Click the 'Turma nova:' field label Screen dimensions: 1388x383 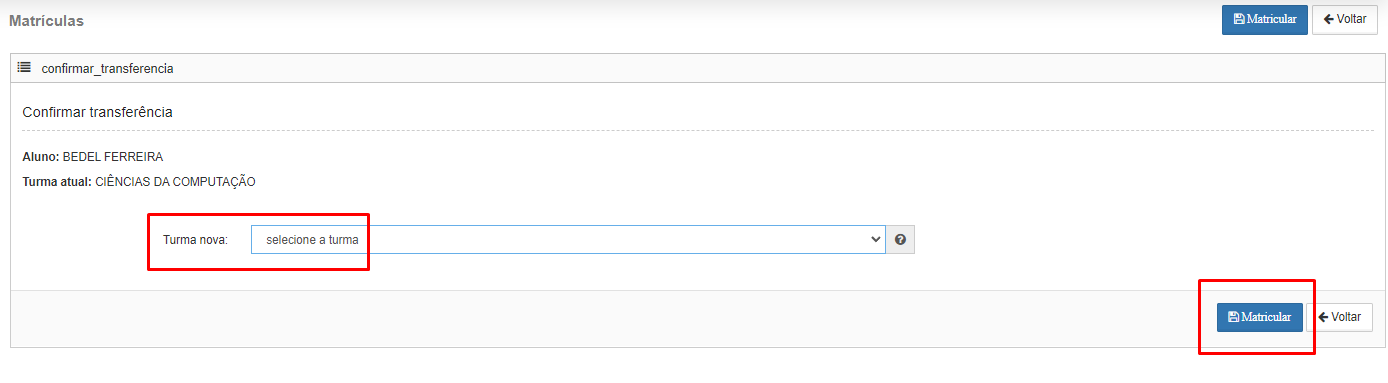point(195,240)
